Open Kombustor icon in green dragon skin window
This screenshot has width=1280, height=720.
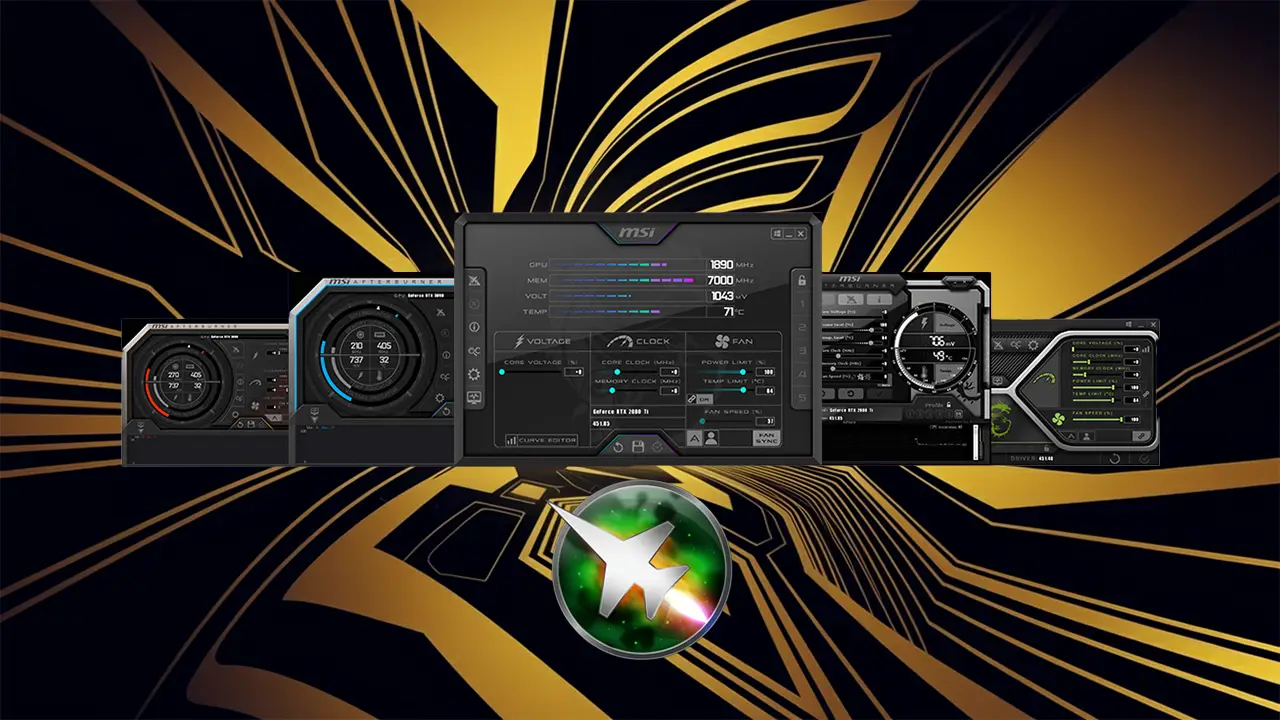pos(998,345)
